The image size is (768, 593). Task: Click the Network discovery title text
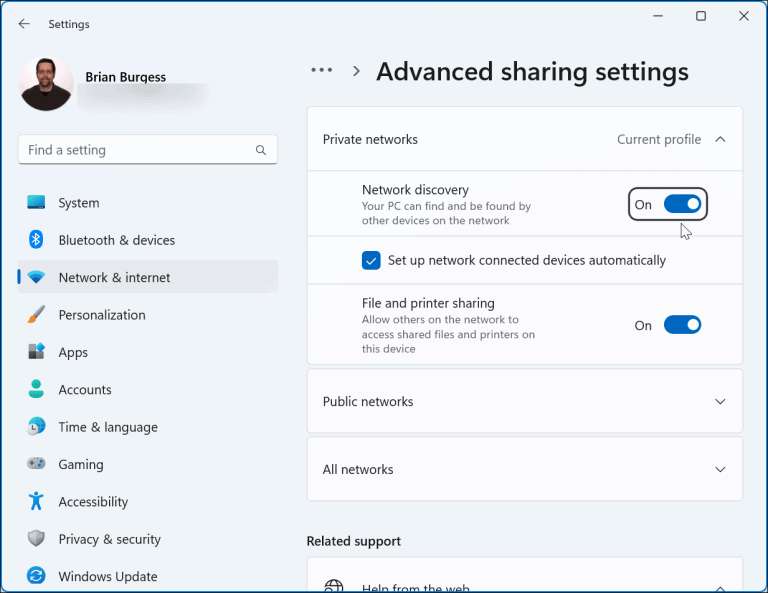pos(415,190)
